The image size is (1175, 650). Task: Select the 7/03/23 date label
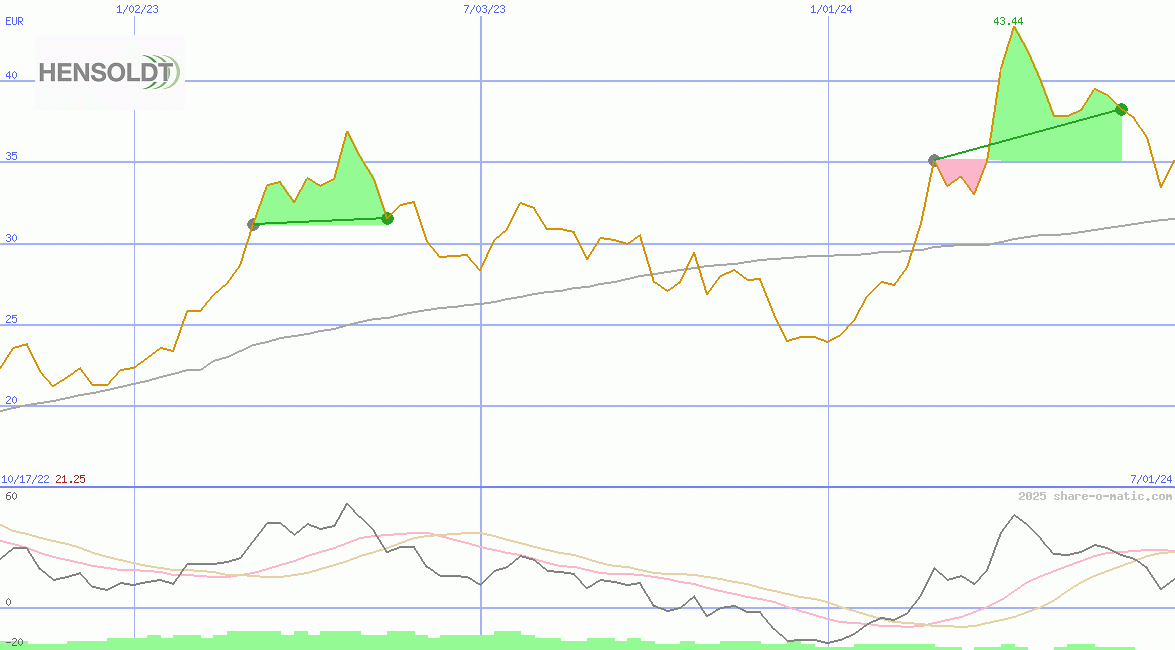pos(484,9)
